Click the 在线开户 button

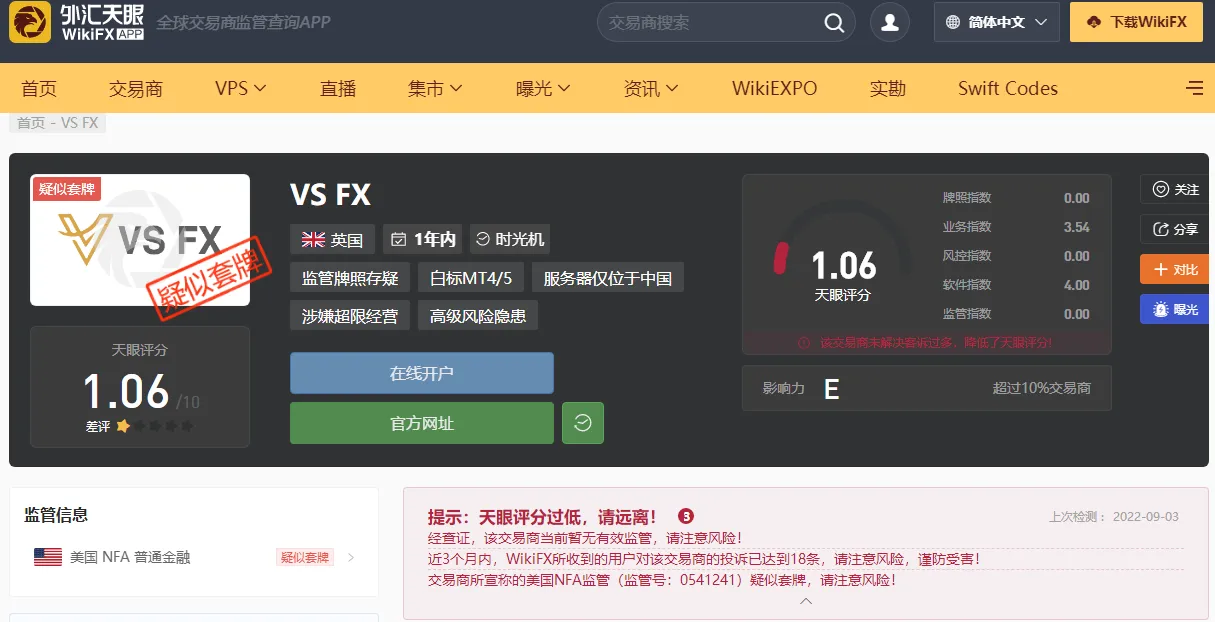click(x=422, y=373)
